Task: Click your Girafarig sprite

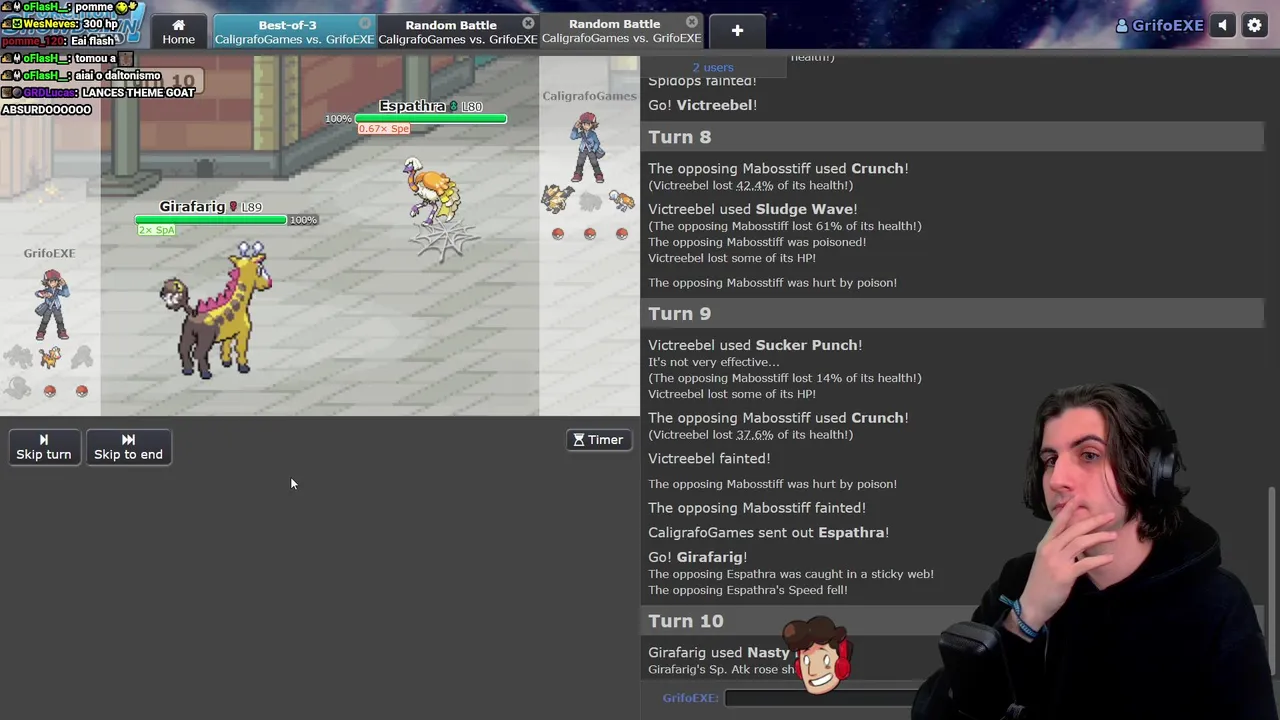Action: [216, 310]
